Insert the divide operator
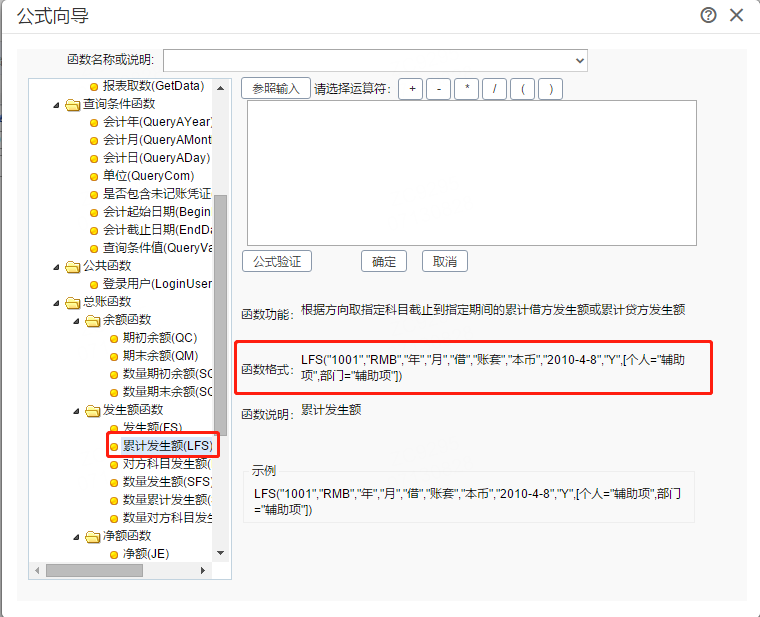The image size is (760, 617). 494,89
